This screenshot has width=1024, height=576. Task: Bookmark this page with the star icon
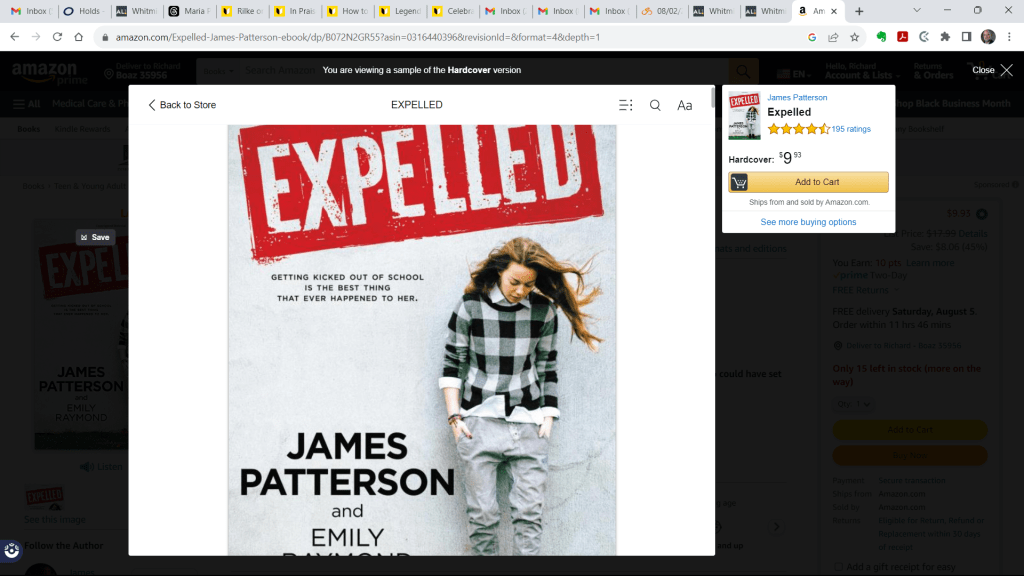pos(855,37)
